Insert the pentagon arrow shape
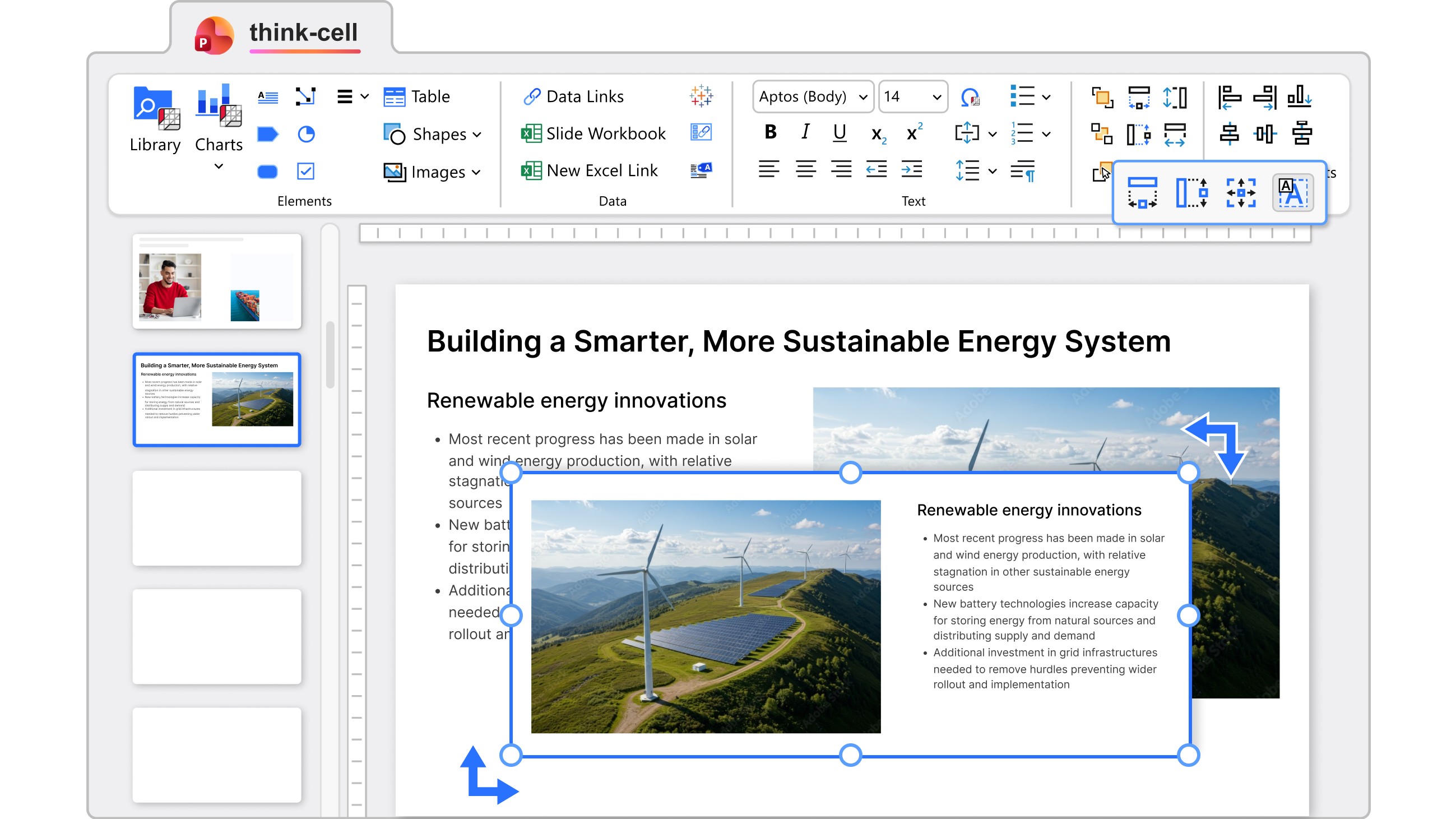 click(267, 134)
